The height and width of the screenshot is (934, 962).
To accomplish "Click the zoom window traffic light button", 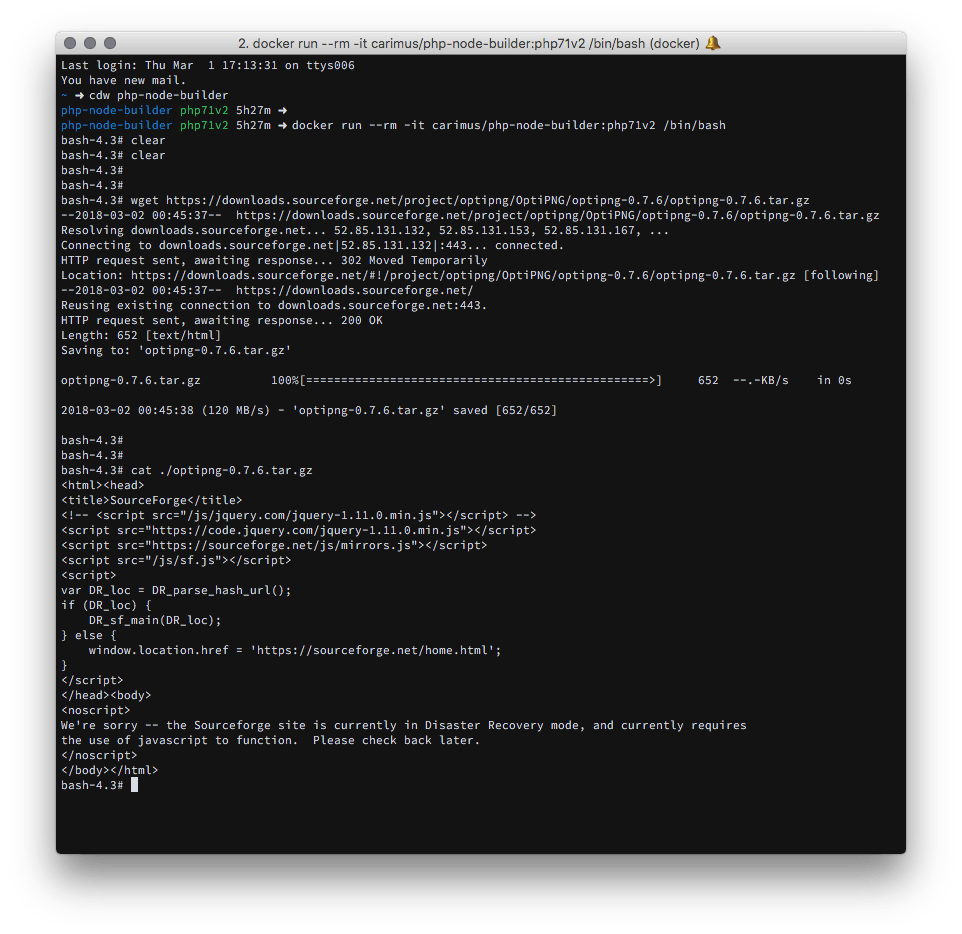I will pyautogui.click(x=110, y=43).
